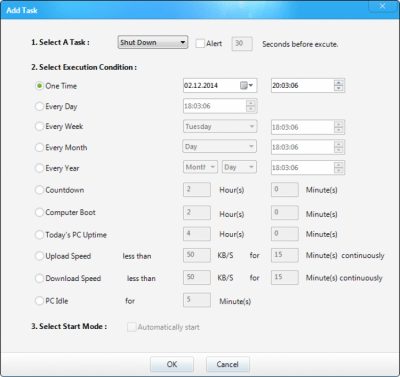Click the Every Week time spinner arrows

coord(338,127)
